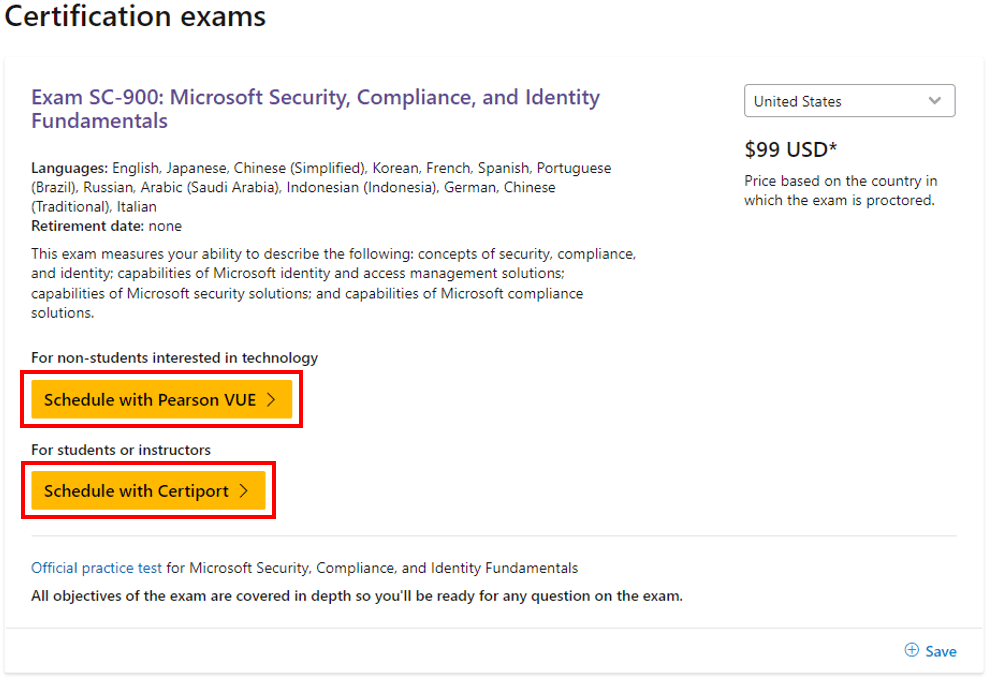Click the arrow icon on Pearson VUE button

pyautogui.click(x=271, y=399)
